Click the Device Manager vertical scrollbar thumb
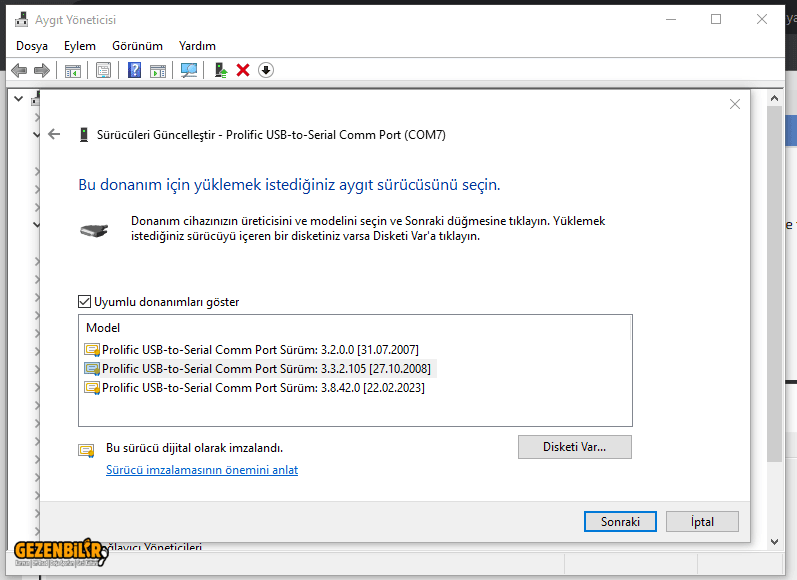Image resolution: width=797 pixels, height=580 pixels. pos(774,284)
